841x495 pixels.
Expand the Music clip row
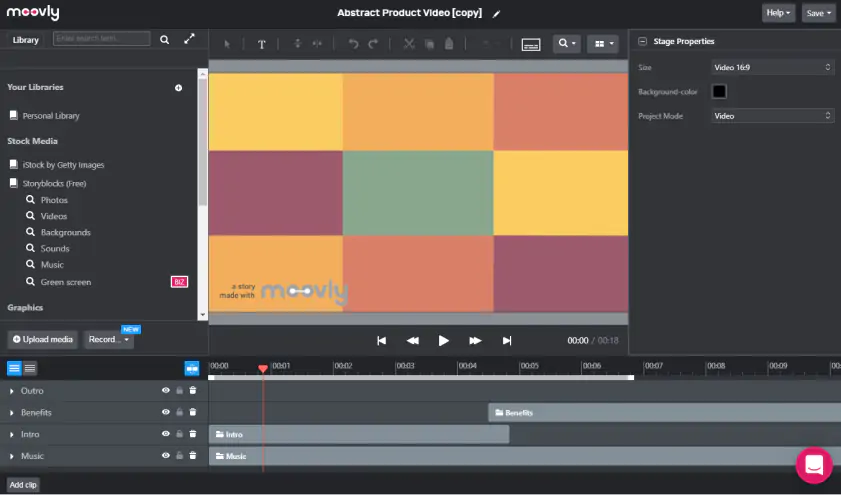coord(11,456)
